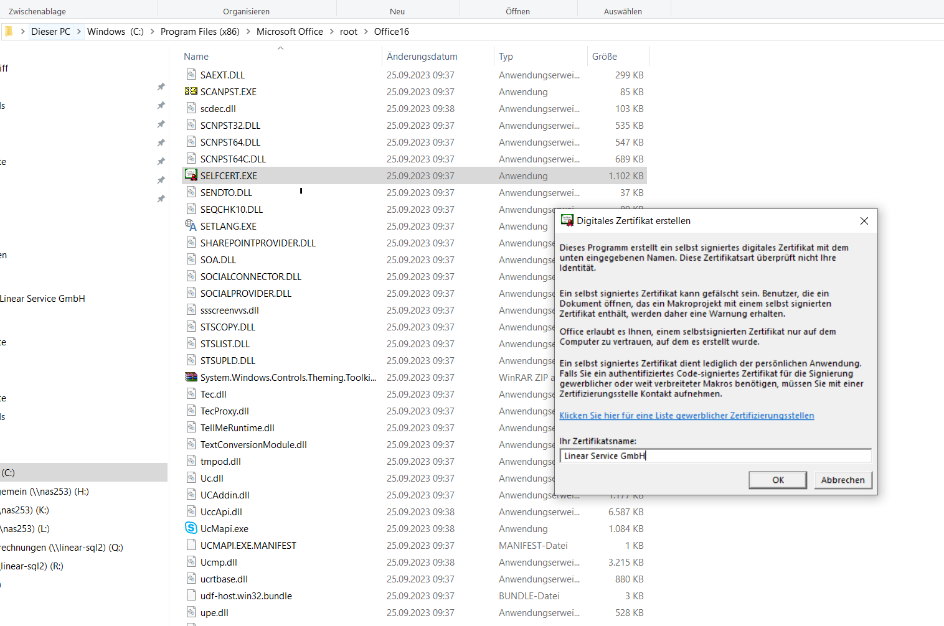The height and width of the screenshot is (626, 944).
Task: Go to Microsoft Office breadcrumb folder
Action: click(x=290, y=31)
